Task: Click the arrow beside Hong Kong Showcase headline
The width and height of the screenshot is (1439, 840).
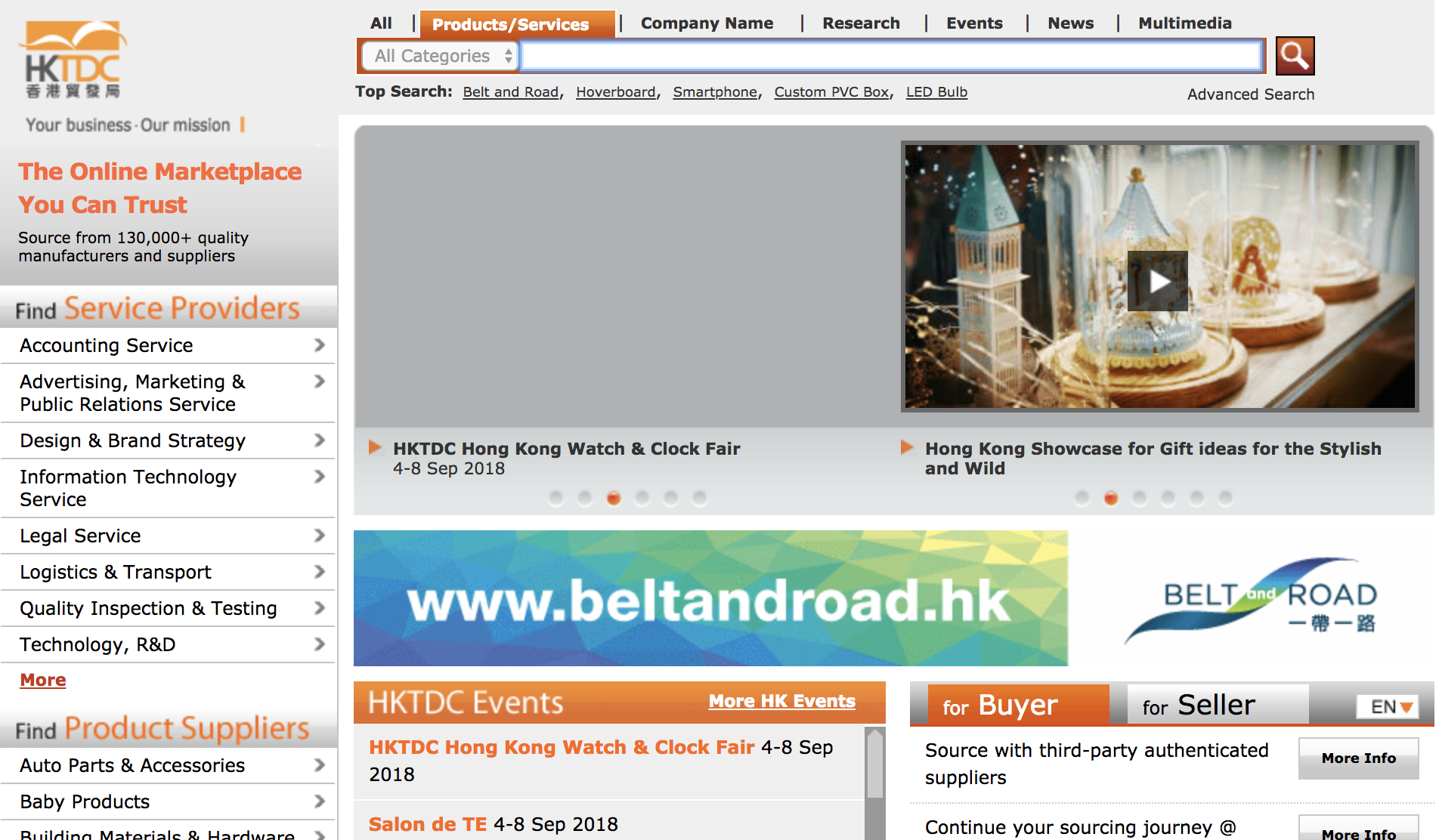Action: tap(908, 447)
